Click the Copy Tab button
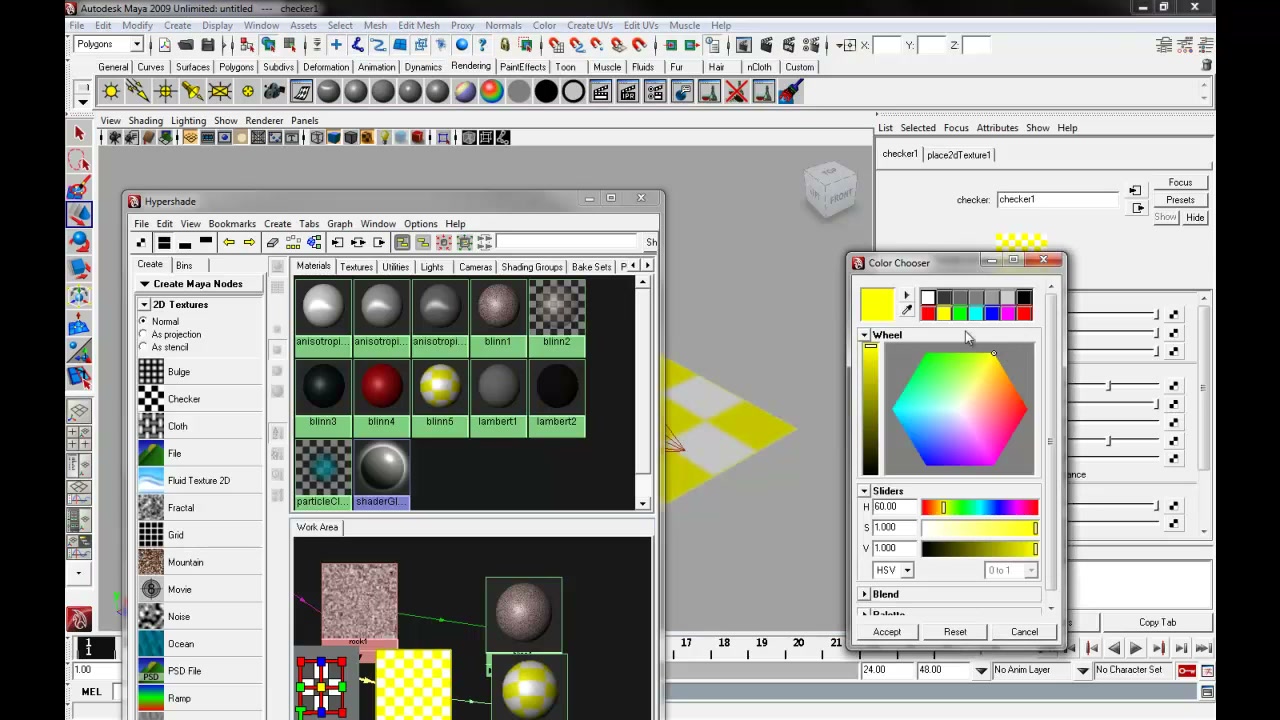Viewport: 1280px width, 720px height. click(1157, 622)
